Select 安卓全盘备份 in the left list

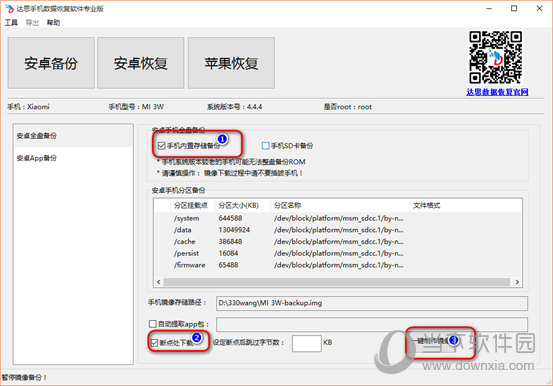(x=73, y=136)
